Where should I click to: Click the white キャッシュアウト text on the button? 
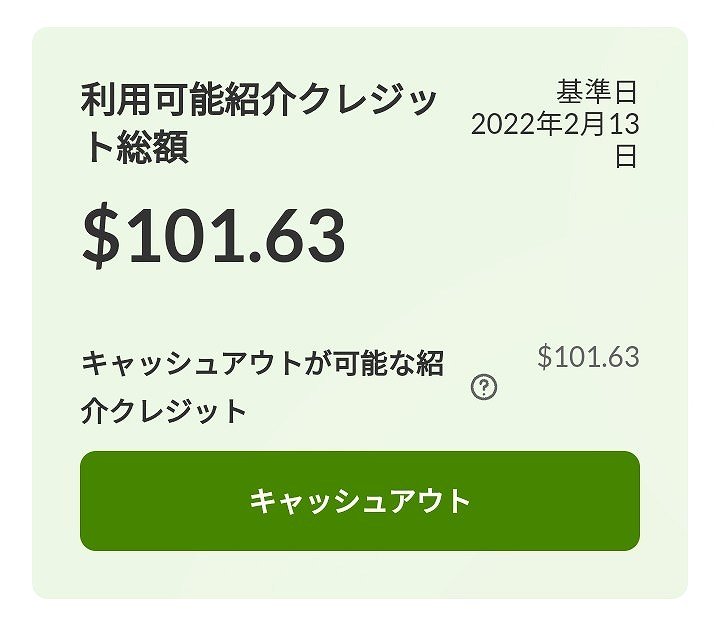[360, 501]
